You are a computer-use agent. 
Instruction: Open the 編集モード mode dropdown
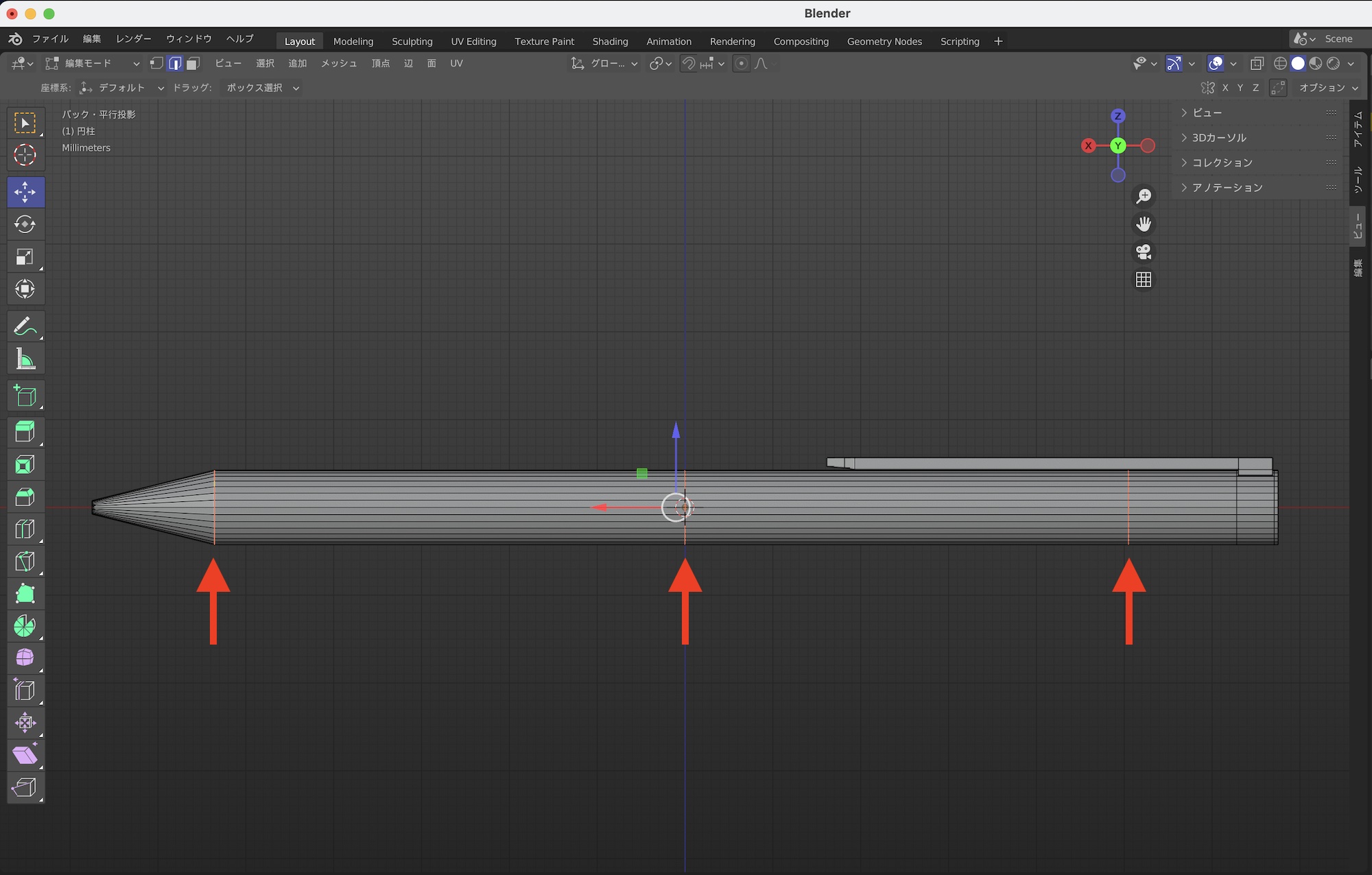tap(93, 64)
